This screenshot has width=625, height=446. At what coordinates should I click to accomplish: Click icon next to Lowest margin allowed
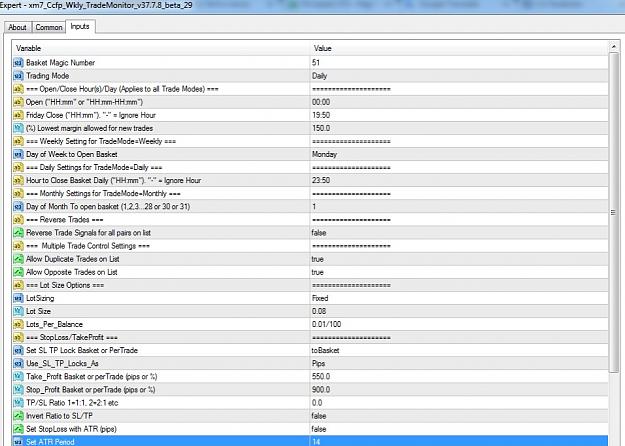point(18,128)
